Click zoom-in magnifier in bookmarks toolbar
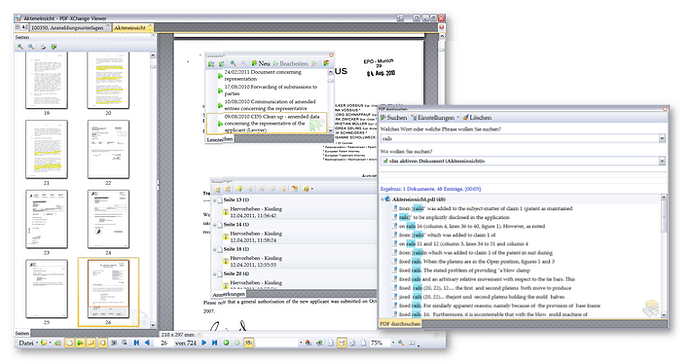The width and height of the screenshot is (690, 362). pyautogui.click(x=233, y=63)
